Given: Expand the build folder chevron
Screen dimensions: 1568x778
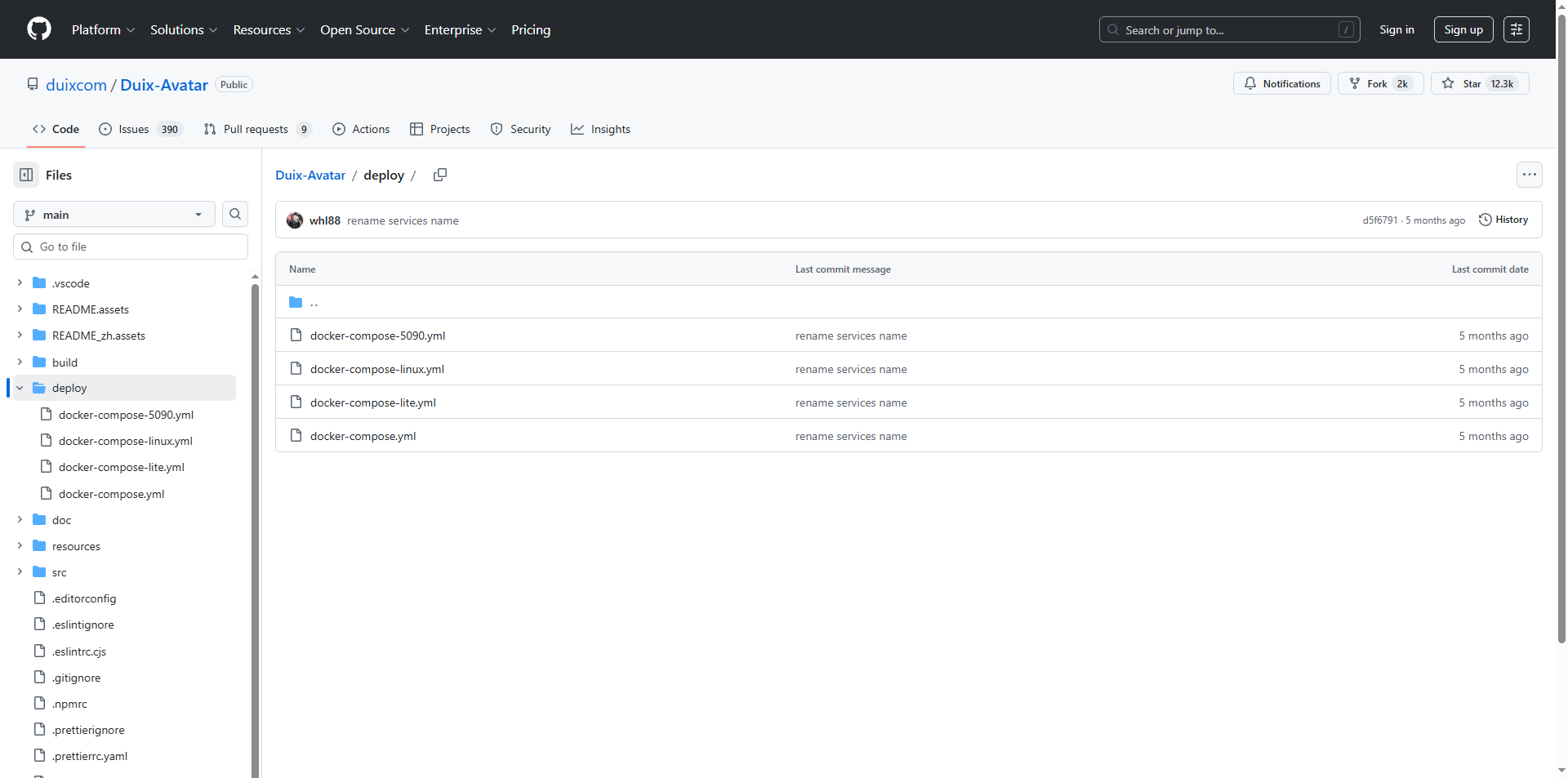Looking at the screenshot, I should tap(20, 362).
